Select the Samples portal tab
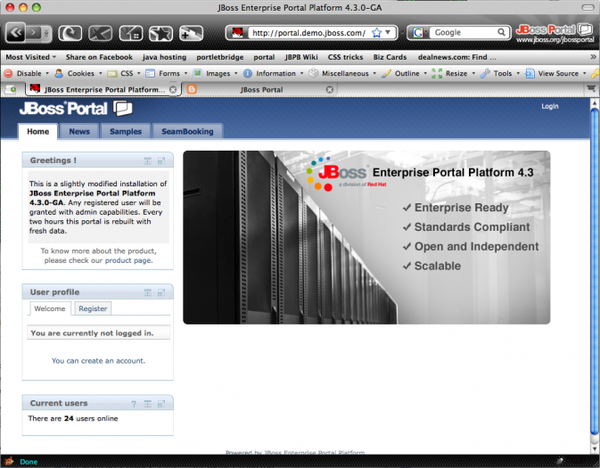 (126, 131)
